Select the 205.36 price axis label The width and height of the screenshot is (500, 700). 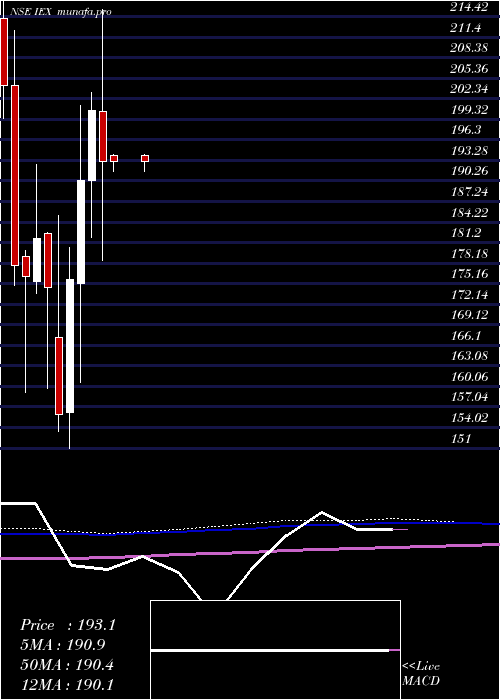[469, 68]
